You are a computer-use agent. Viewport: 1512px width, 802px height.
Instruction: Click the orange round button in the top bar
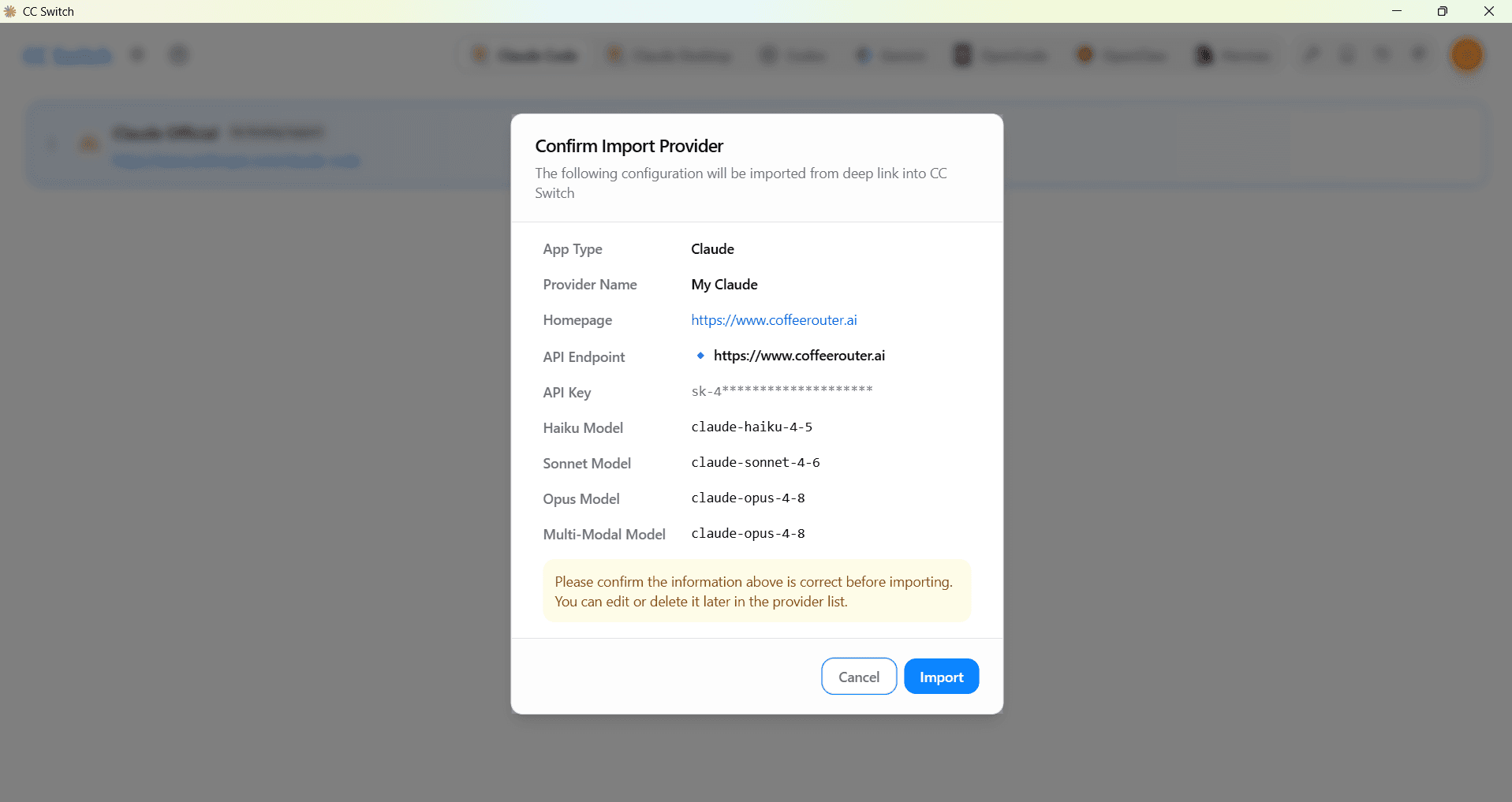pos(1467,55)
